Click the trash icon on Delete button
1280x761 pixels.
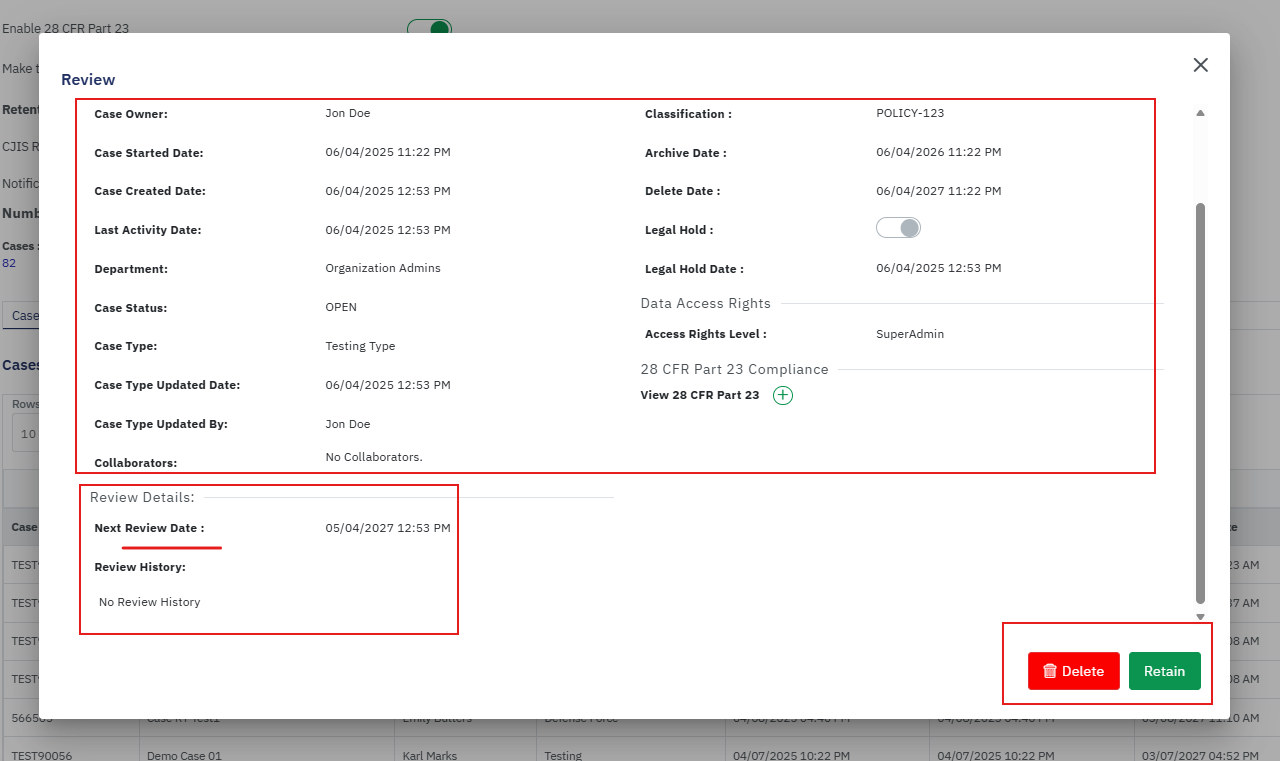coord(1049,671)
